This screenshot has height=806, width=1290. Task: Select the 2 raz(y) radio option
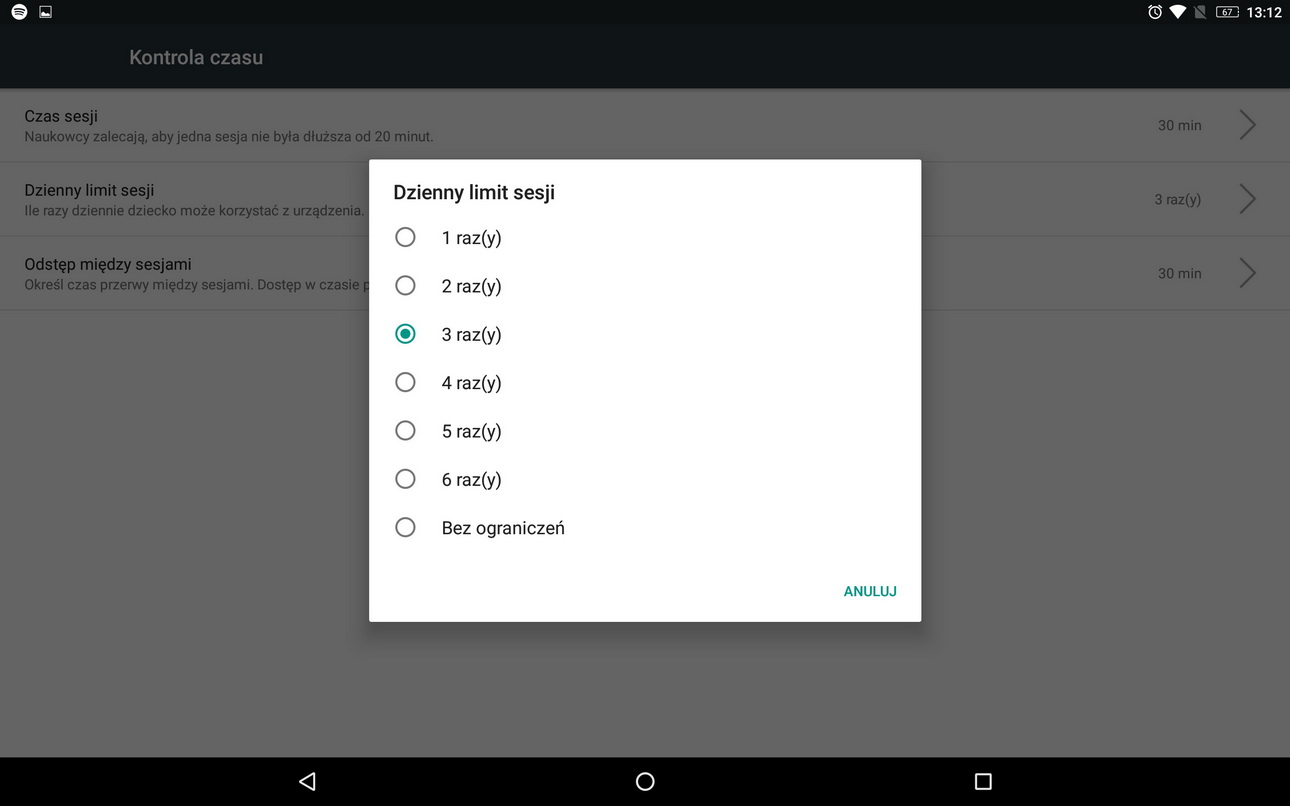coord(405,286)
